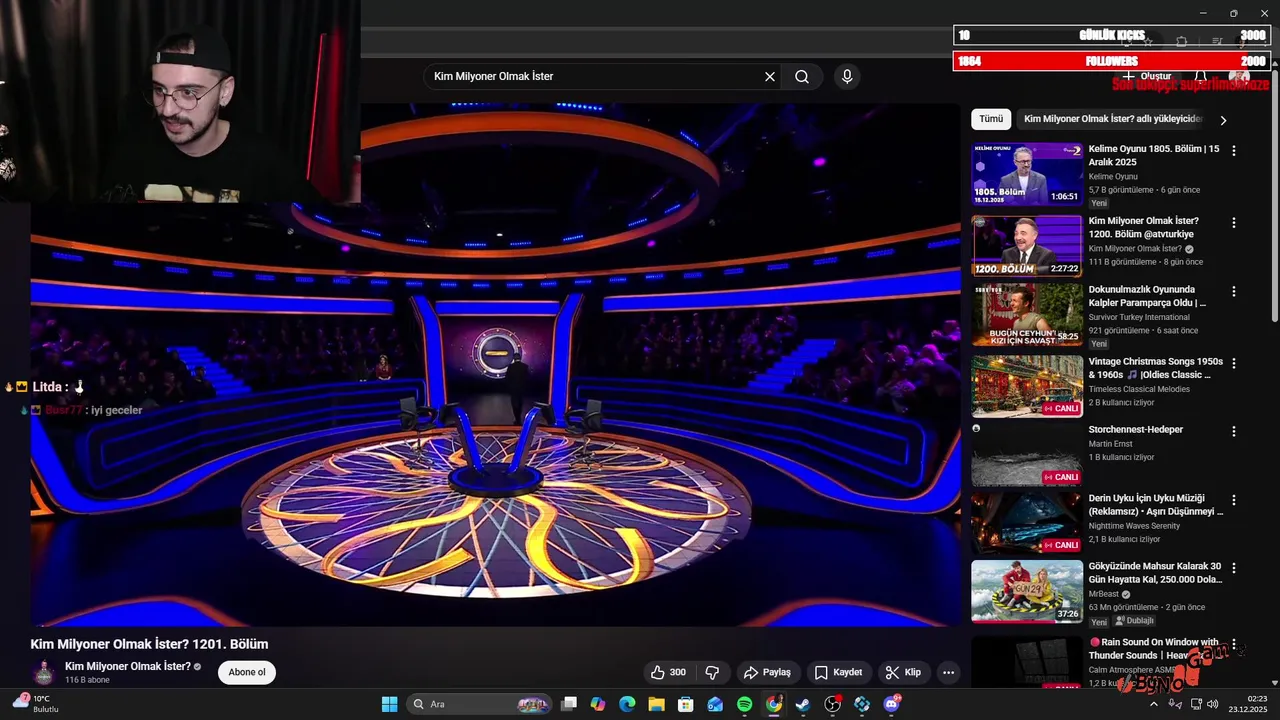Show next filter chips with arrow
1280x720 pixels.
[1222, 120]
